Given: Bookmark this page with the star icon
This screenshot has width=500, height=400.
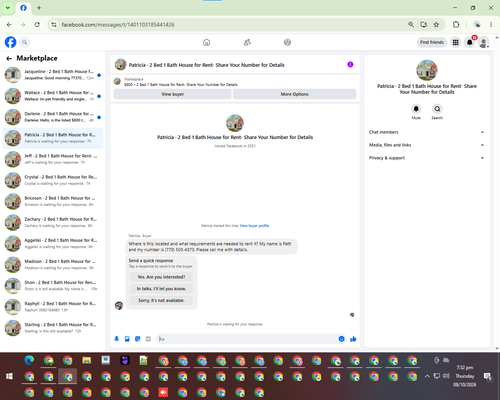Looking at the screenshot, I should tap(436, 24).
